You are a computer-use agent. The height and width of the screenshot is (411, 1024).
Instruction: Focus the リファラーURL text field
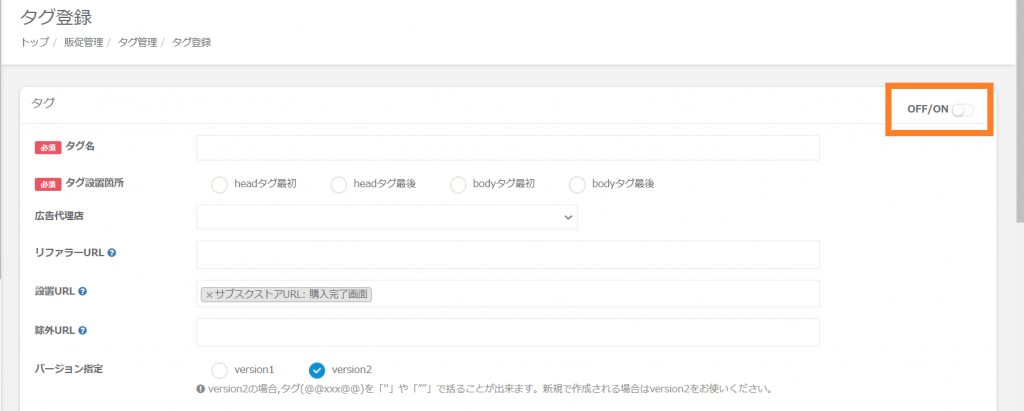coord(508,254)
